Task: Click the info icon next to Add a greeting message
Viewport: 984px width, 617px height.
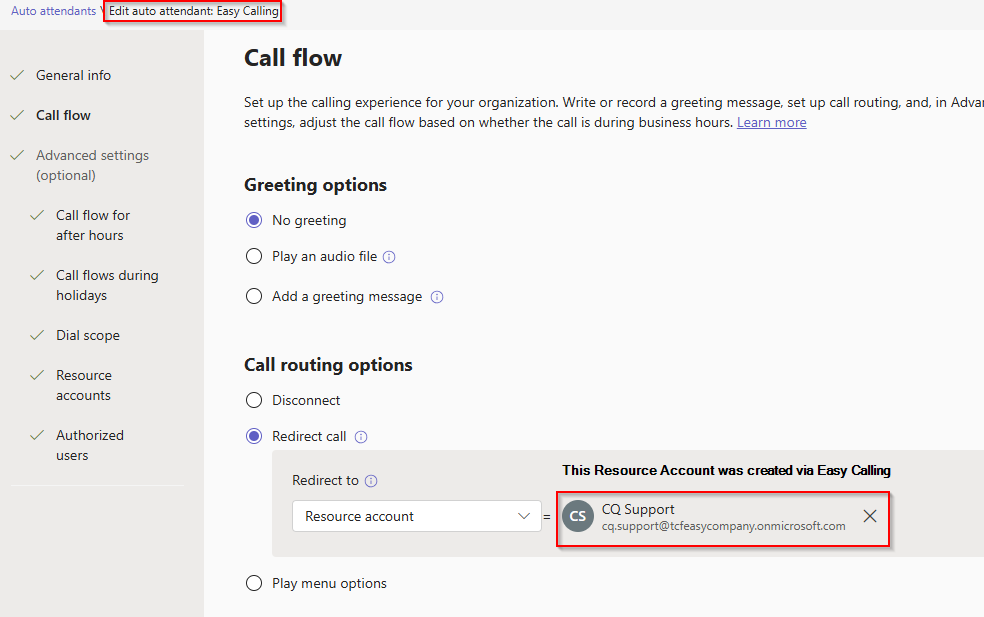Action: click(437, 297)
